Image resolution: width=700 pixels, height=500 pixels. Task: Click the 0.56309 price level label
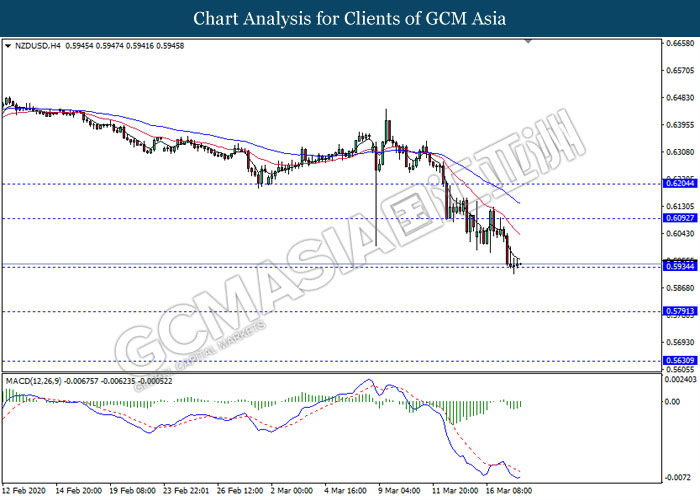680,360
